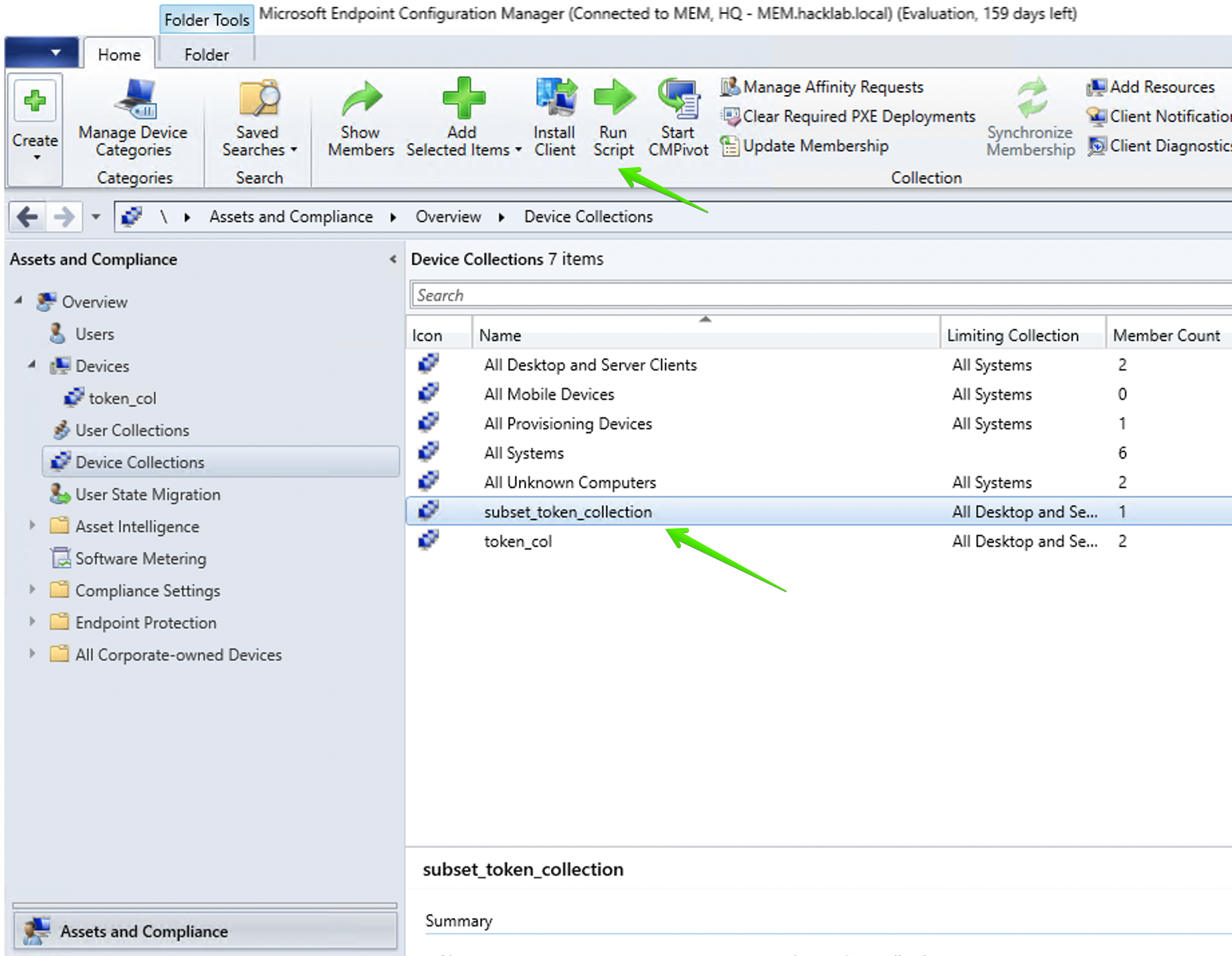This screenshot has height=956, width=1232.
Task: Select token_col collection in list
Action: [819, 541]
